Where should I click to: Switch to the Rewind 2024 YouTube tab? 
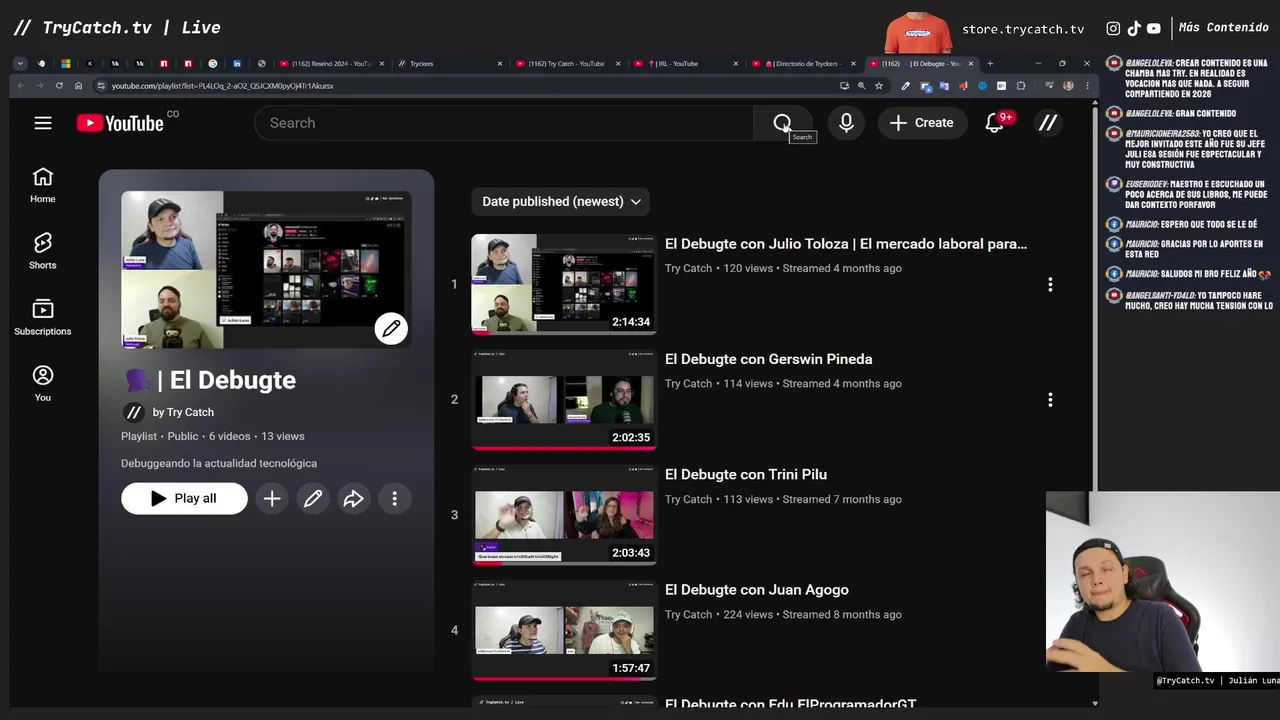(331, 63)
